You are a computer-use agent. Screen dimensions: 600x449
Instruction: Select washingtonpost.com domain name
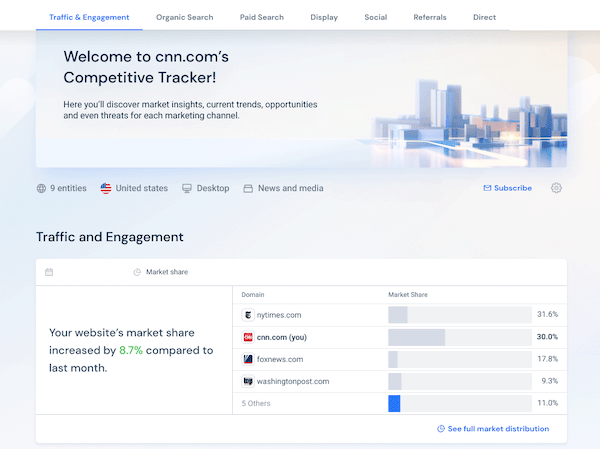[x=293, y=381]
